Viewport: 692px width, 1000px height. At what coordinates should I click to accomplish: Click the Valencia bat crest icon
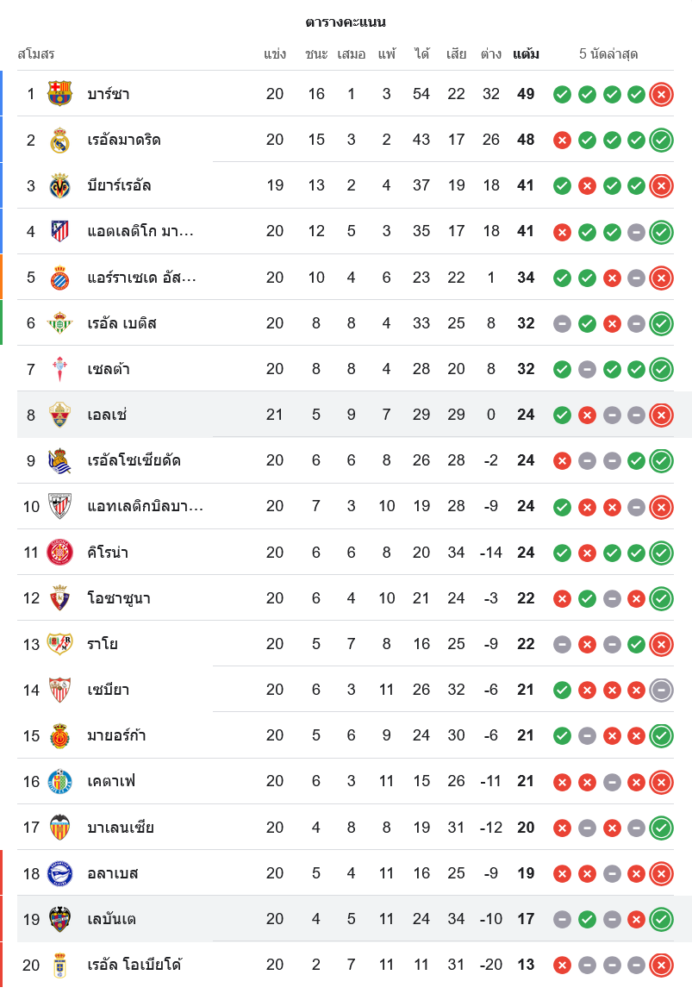(60, 827)
